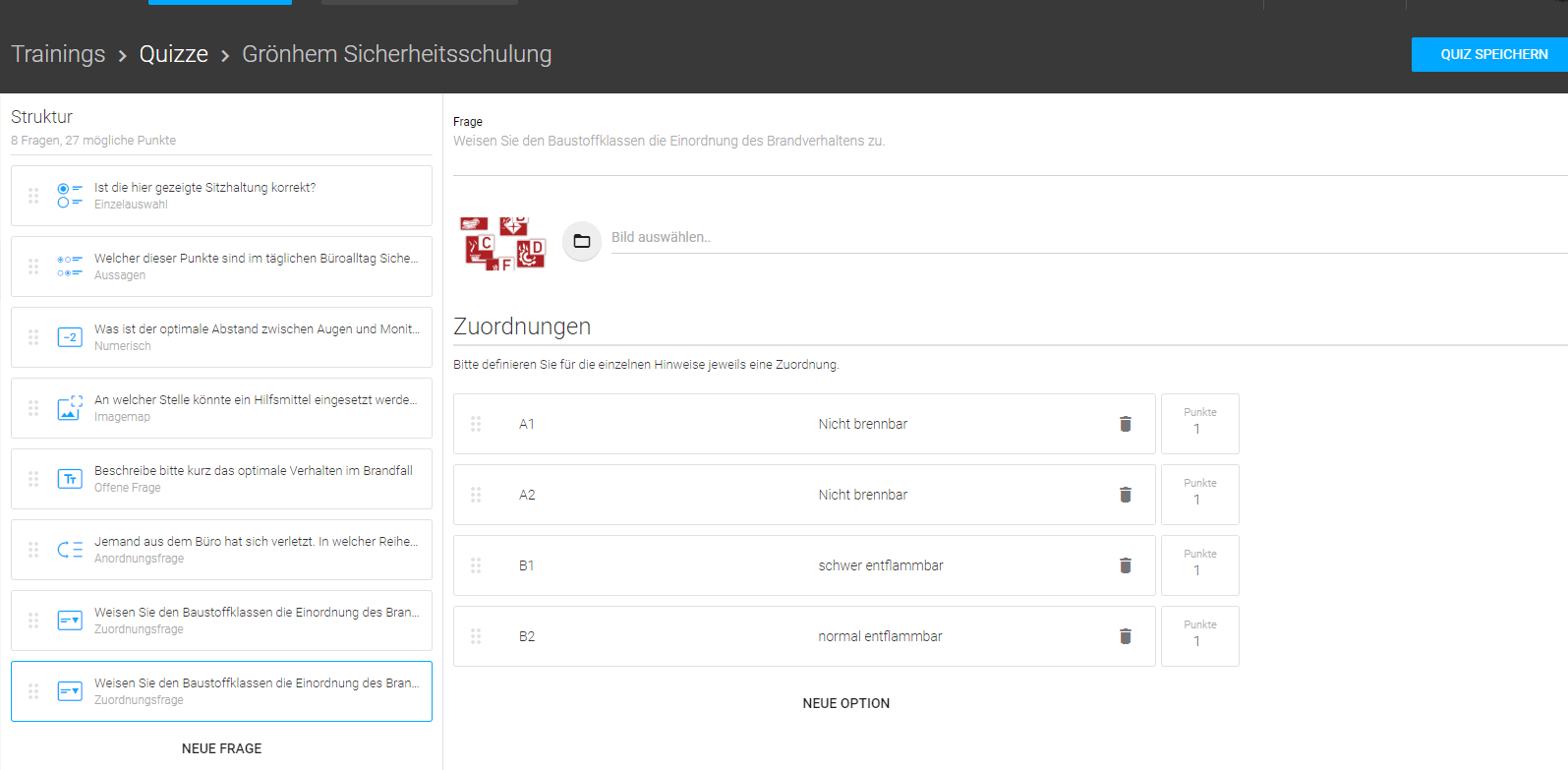Image resolution: width=1568 pixels, height=770 pixels.
Task: Delete the A1 assignment row
Action: tap(1126, 424)
